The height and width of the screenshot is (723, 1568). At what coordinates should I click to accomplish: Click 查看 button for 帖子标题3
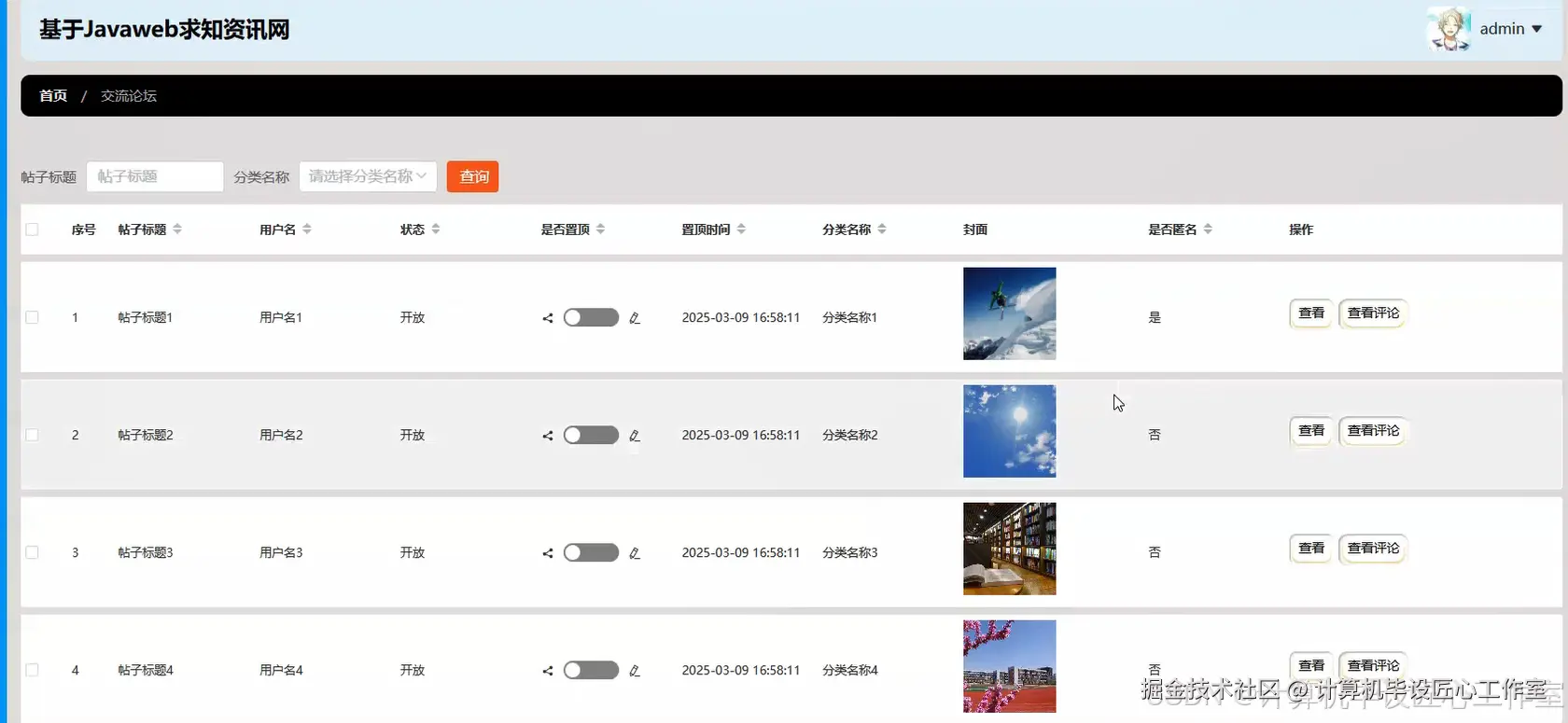pos(1311,549)
